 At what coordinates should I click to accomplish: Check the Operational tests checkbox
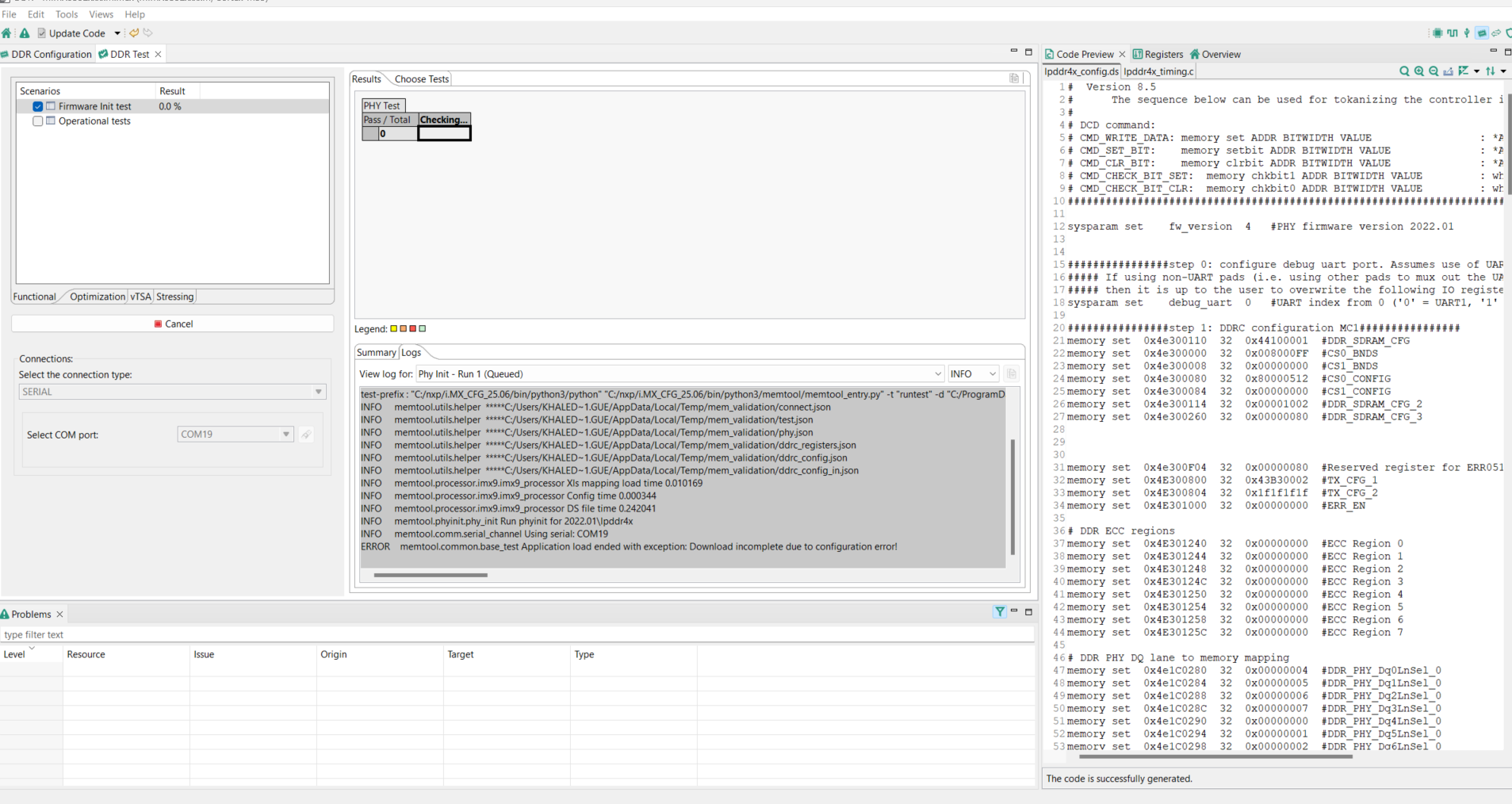(37, 121)
